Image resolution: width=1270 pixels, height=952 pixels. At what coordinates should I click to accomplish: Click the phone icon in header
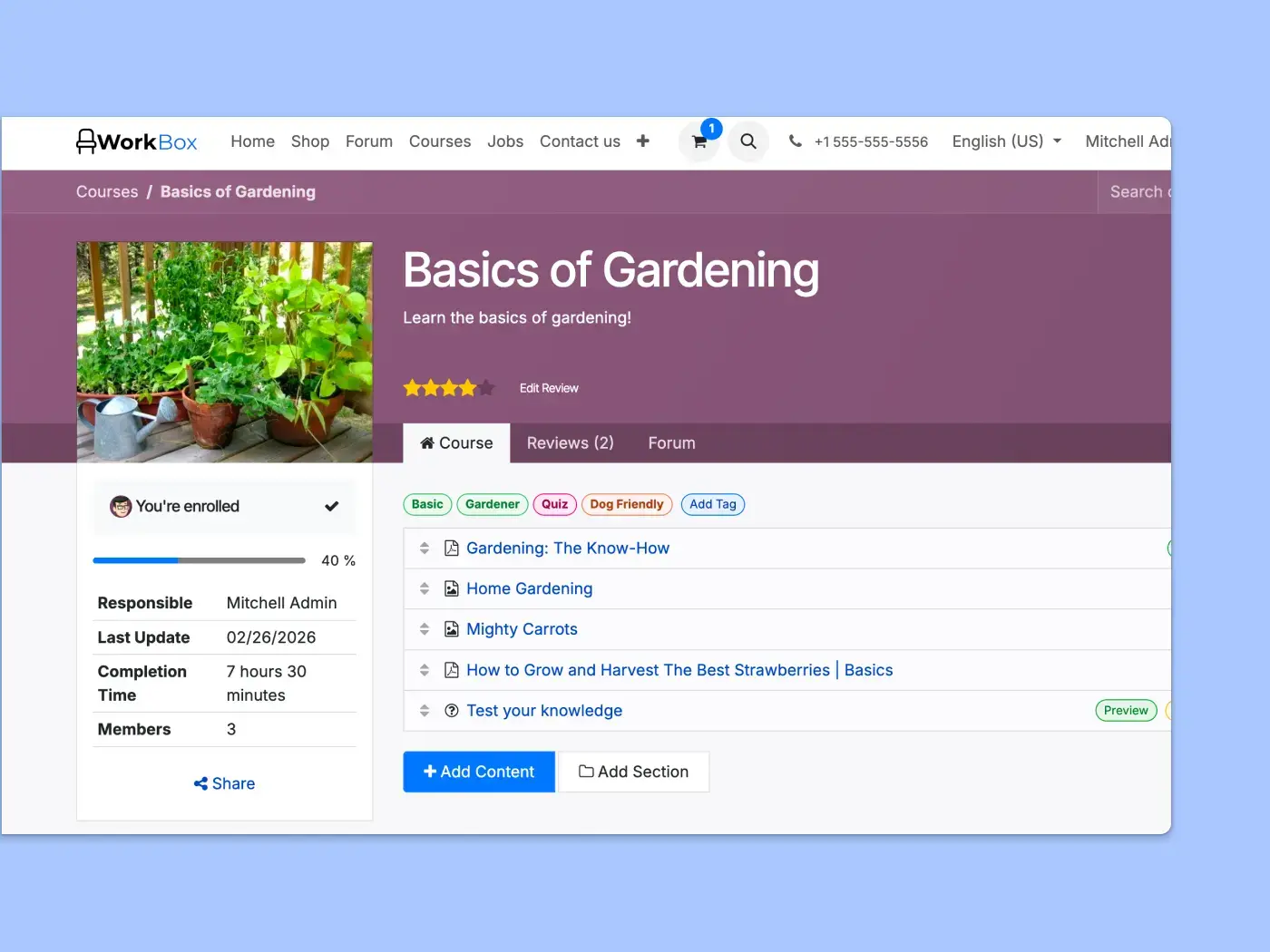click(796, 141)
